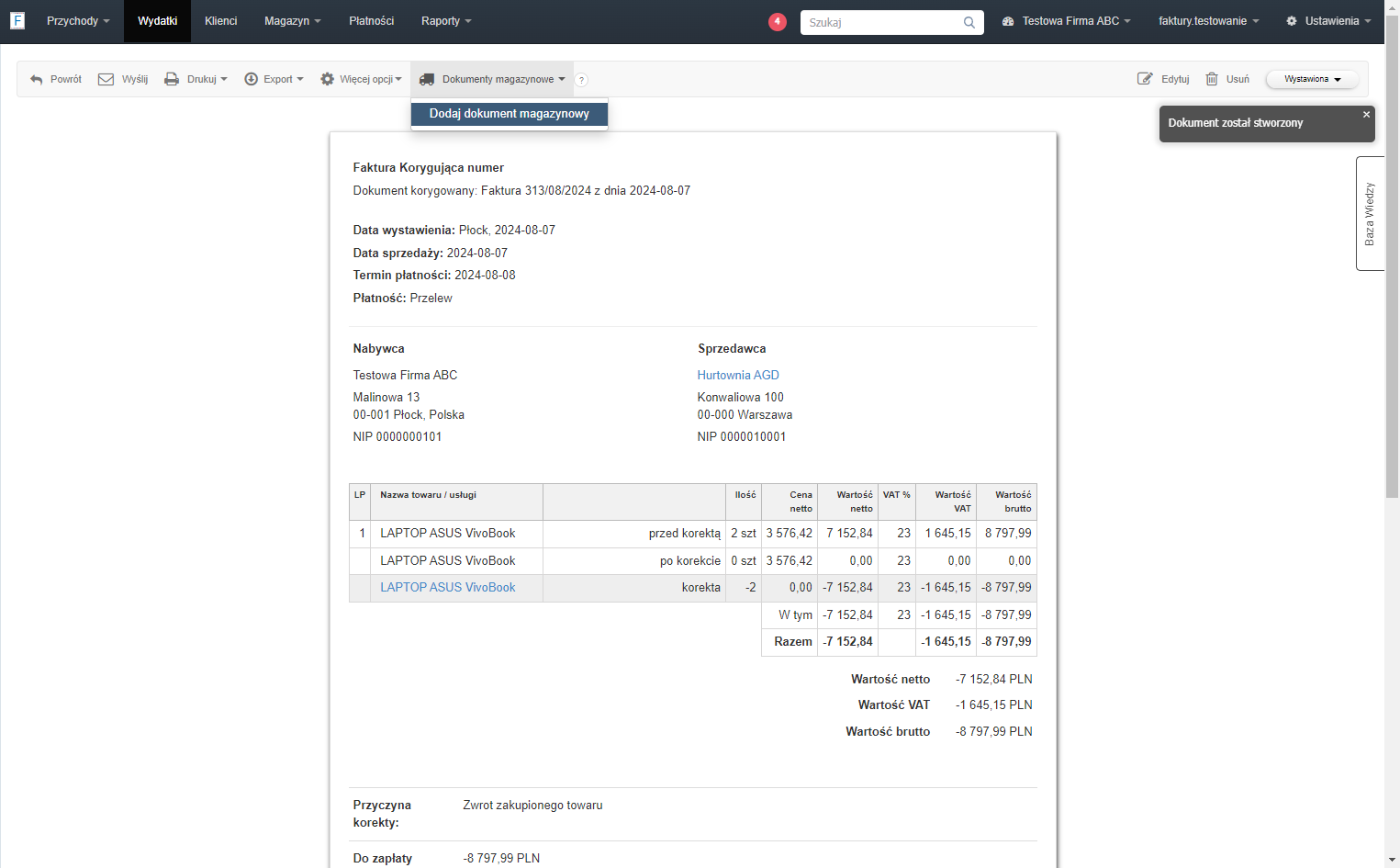Open the Hurtownia AGD seller link

(738, 375)
